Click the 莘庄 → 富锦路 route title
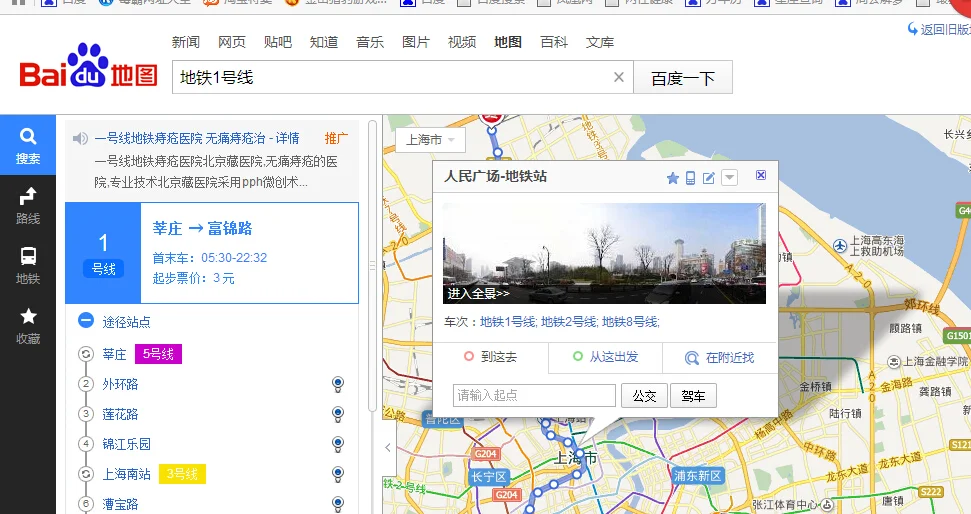 202,229
